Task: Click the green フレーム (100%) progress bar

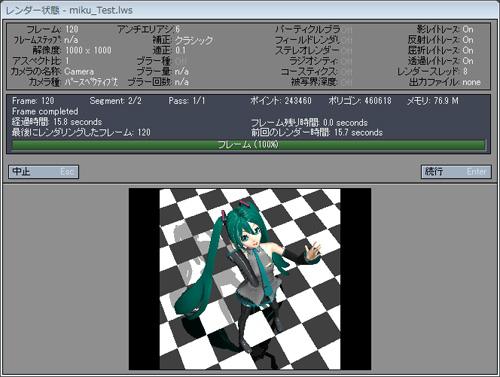Action: coord(248,145)
